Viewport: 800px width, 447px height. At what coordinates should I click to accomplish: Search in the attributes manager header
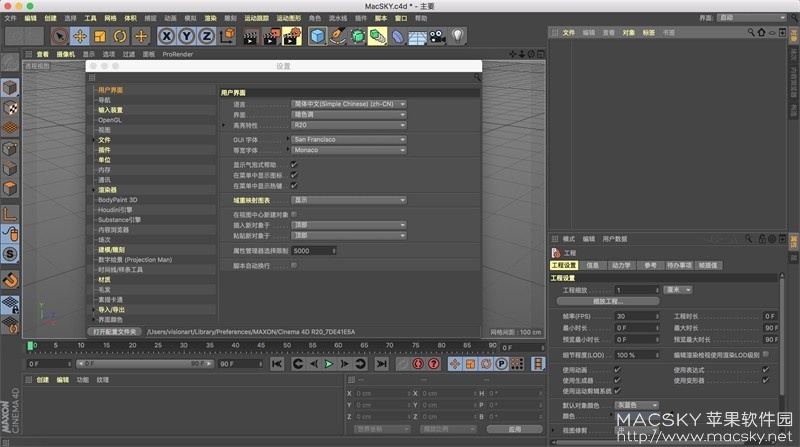(748, 238)
